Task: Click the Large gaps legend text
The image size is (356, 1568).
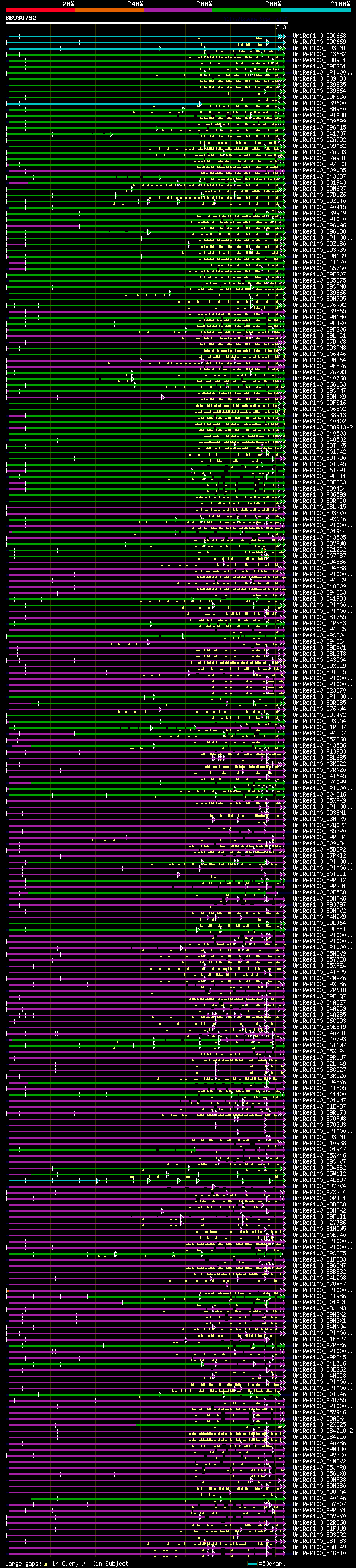Action: coord(24,1563)
